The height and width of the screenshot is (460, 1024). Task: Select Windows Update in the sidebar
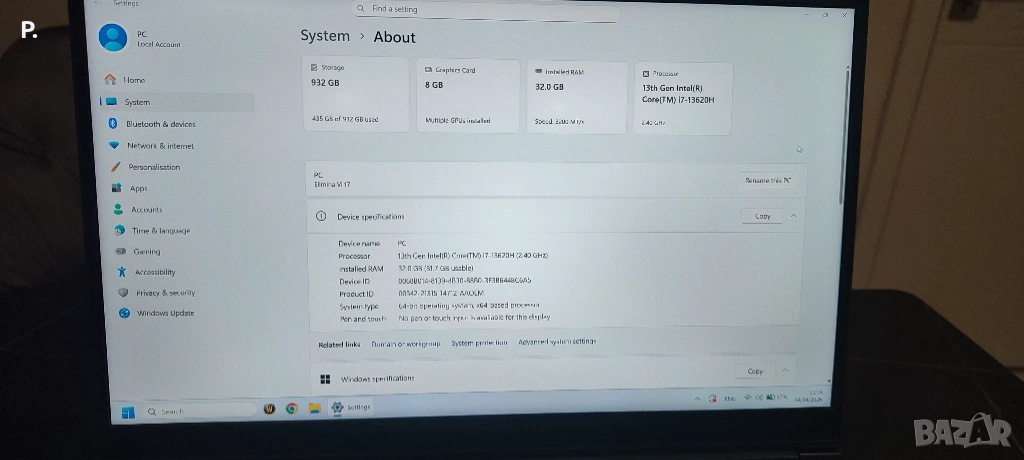pos(165,313)
